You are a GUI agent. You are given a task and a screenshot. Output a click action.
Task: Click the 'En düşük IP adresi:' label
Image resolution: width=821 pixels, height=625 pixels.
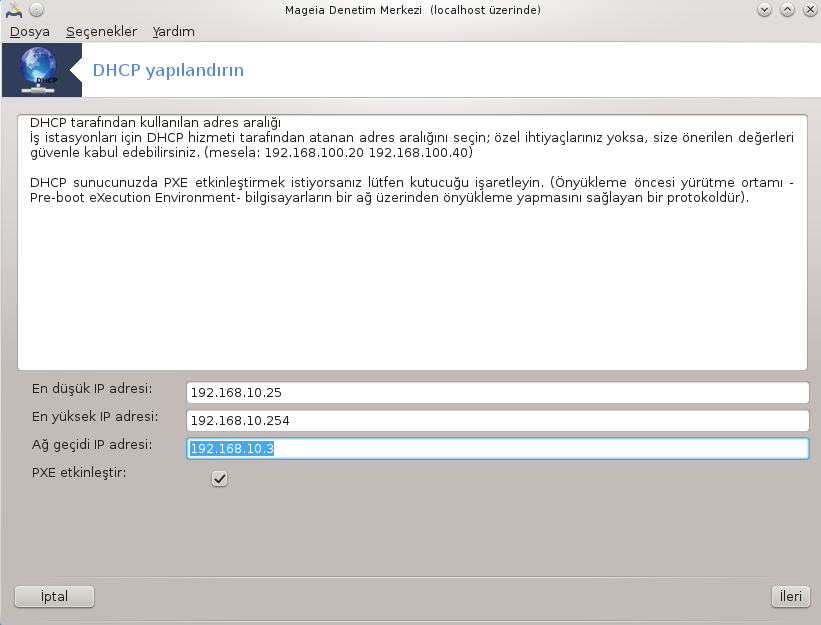92,389
